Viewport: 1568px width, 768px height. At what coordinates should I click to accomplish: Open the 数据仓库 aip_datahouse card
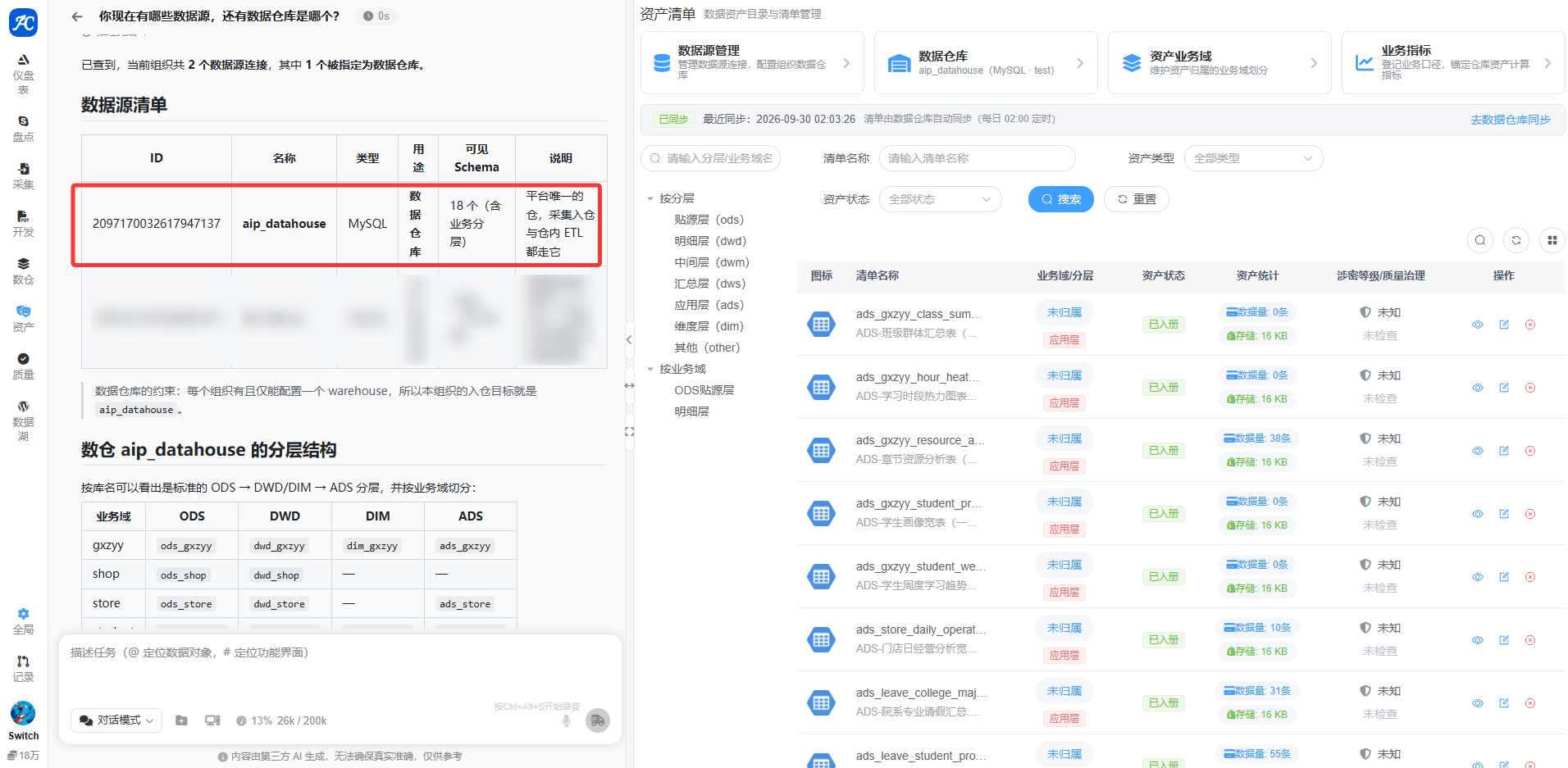[x=986, y=63]
